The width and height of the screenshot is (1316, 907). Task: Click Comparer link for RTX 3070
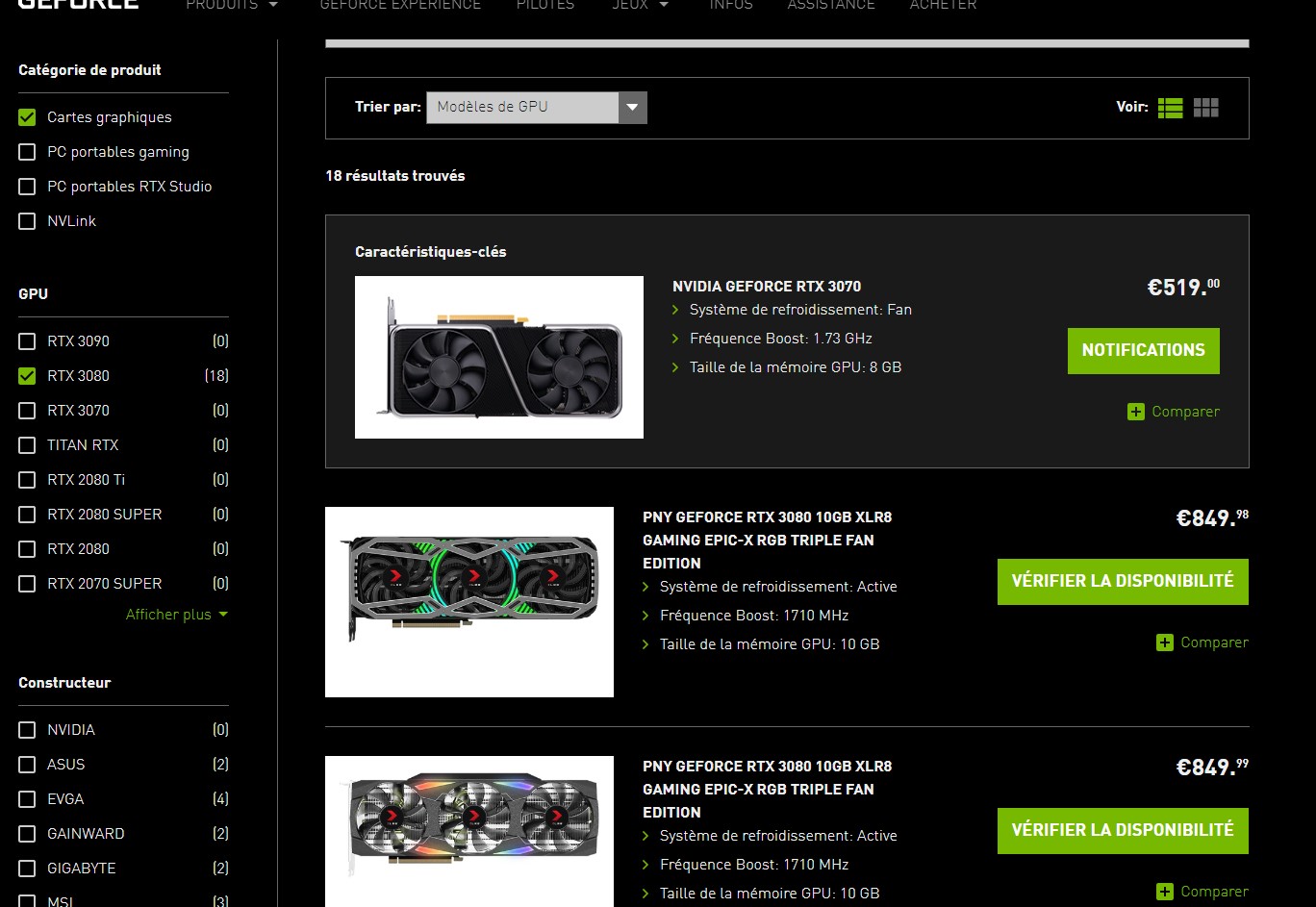click(x=1185, y=412)
